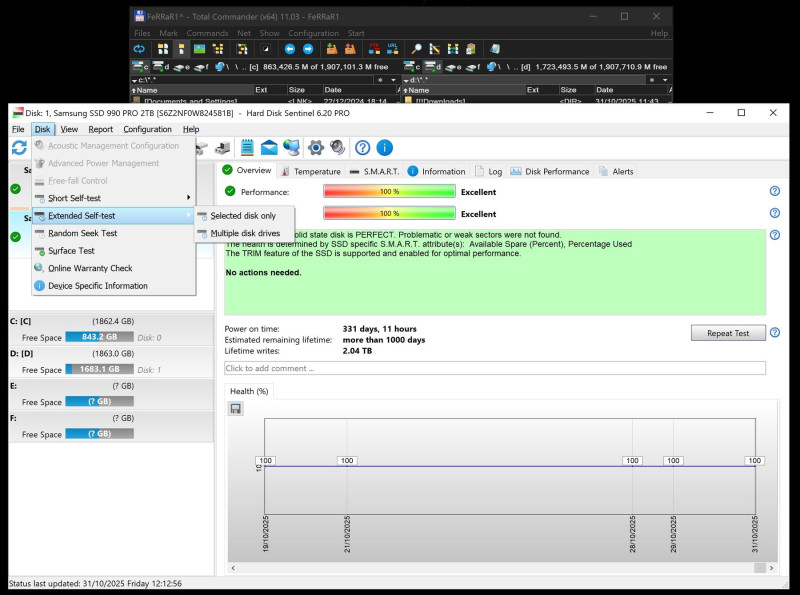Click the Performance 100% progress bar
Viewport: 800px width, 595px height.
coord(389,191)
